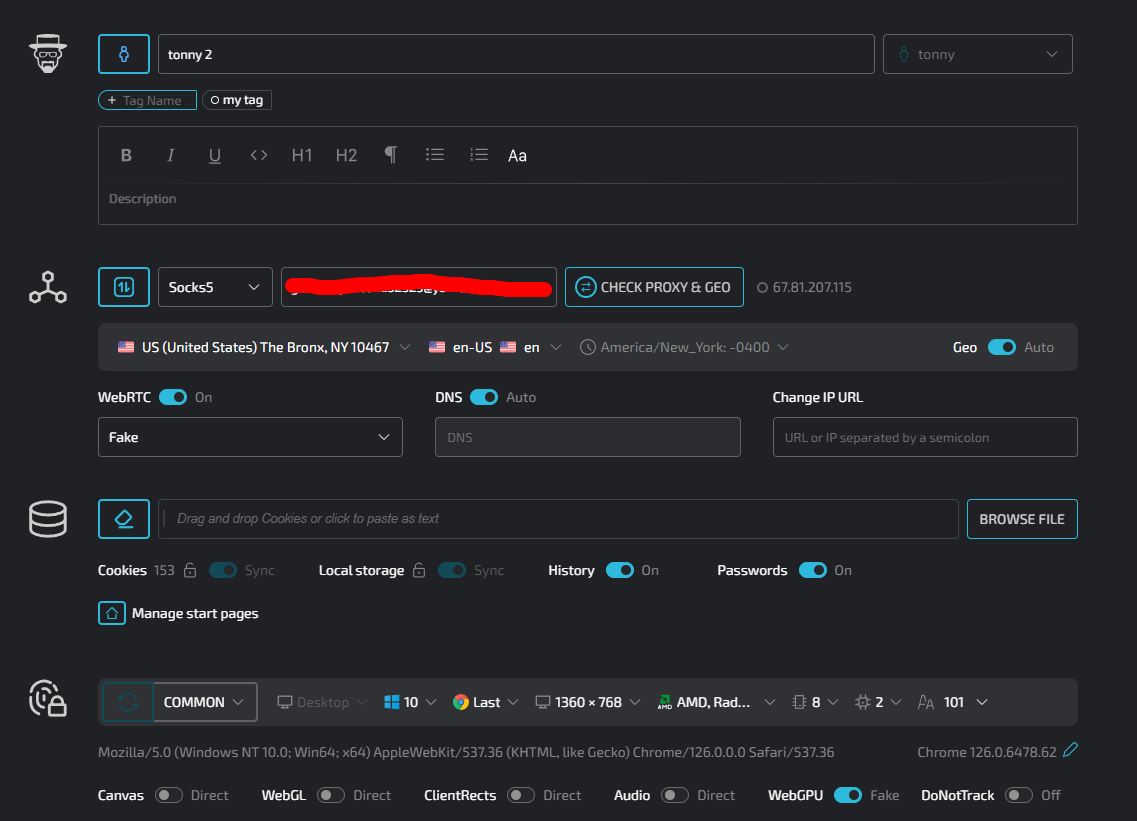Viewport: 1137px width, 821px height.
Task: Toggle the Canvas Direct switch
Action: (169, 796)
